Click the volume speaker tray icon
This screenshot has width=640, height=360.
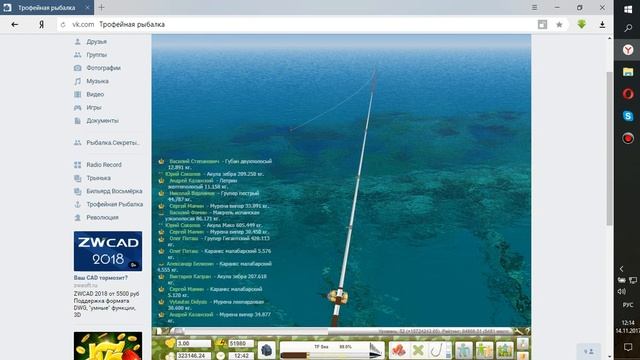pyautogui.click(x=622, y=291)
